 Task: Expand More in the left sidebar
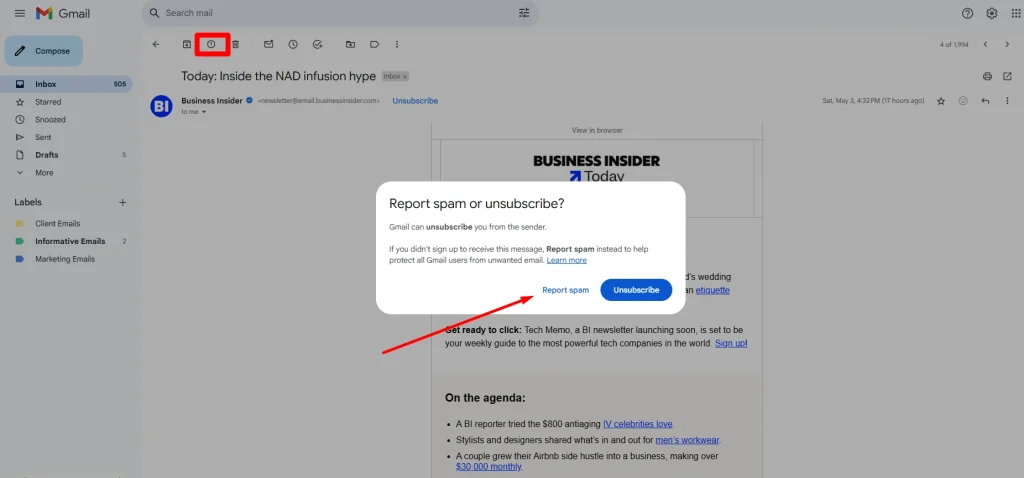[x=44, y=173]
